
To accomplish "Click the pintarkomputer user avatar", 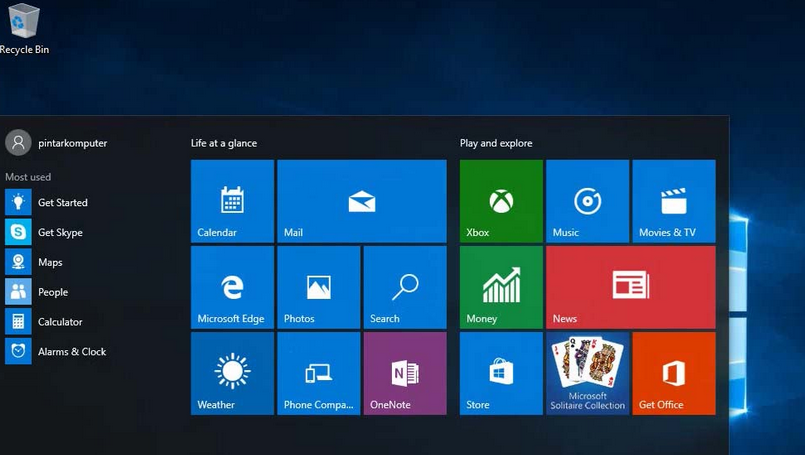I will [x=18, y=143].
